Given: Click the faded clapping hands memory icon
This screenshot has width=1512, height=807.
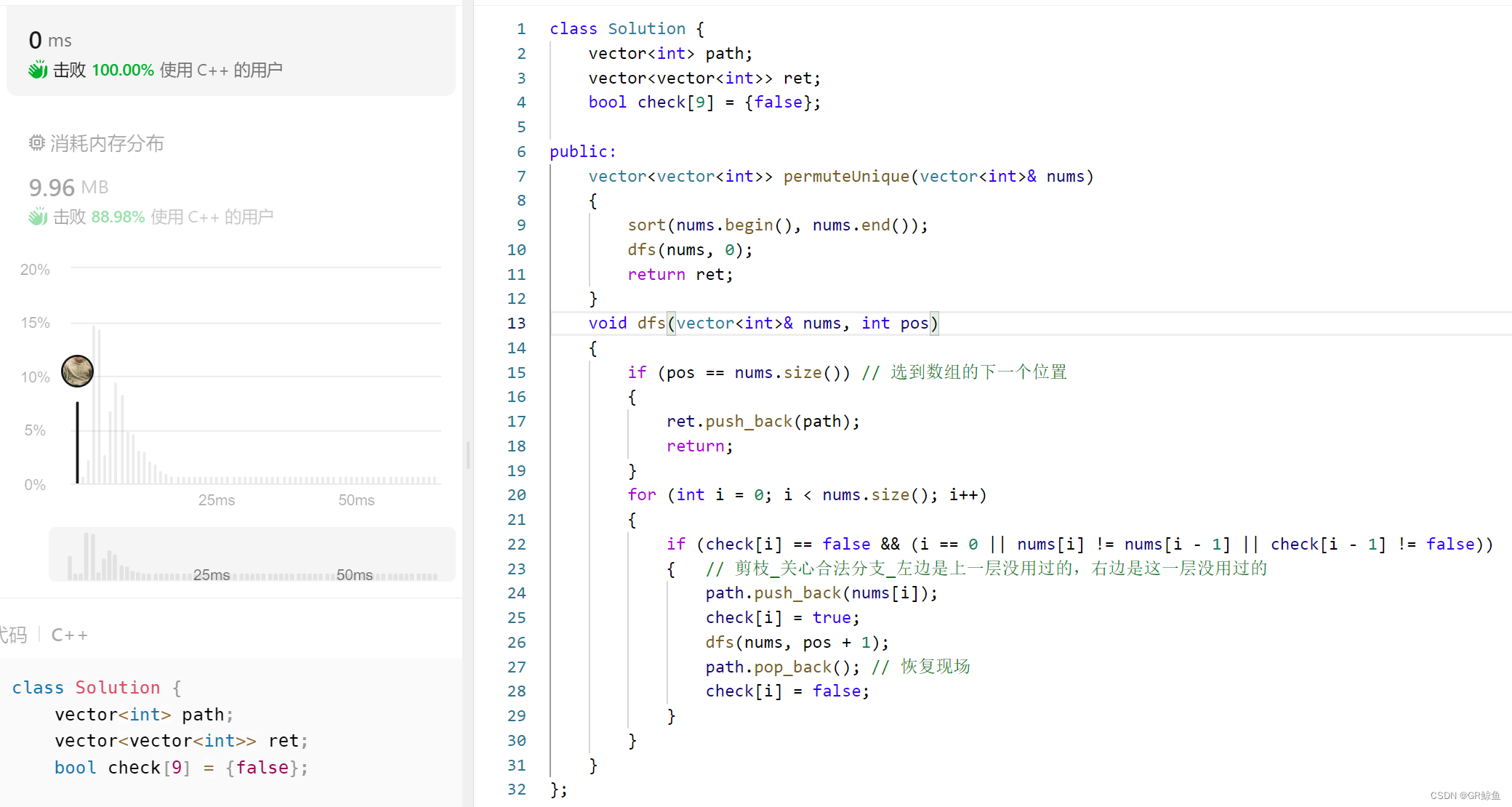Looking at the screenshot, I should [38, 217].
